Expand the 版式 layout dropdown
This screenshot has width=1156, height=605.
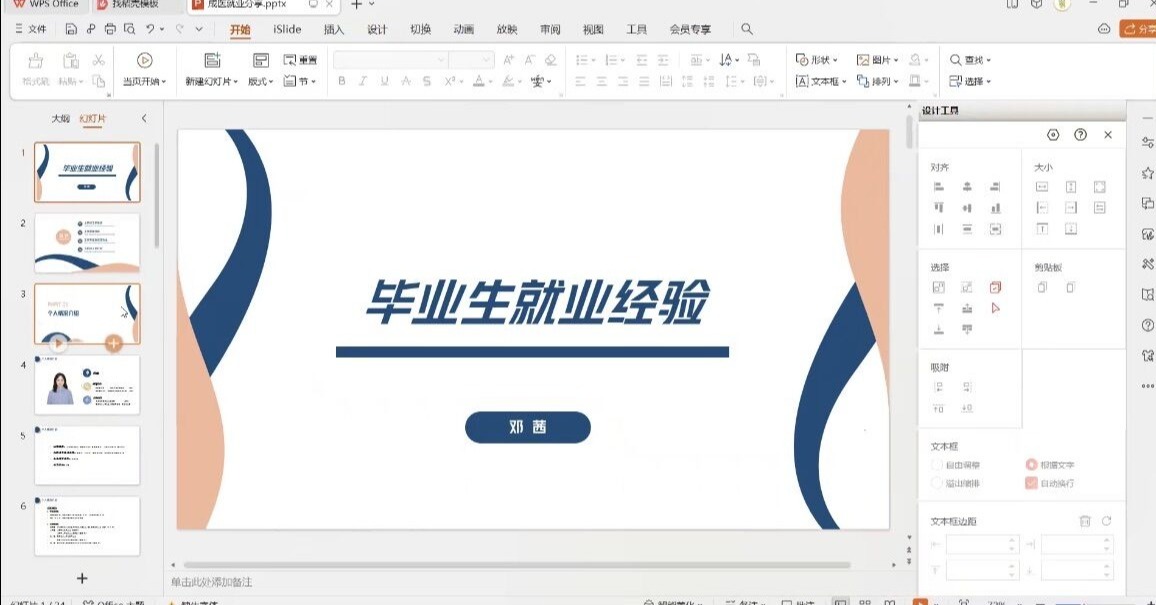[x=260, y=81]
